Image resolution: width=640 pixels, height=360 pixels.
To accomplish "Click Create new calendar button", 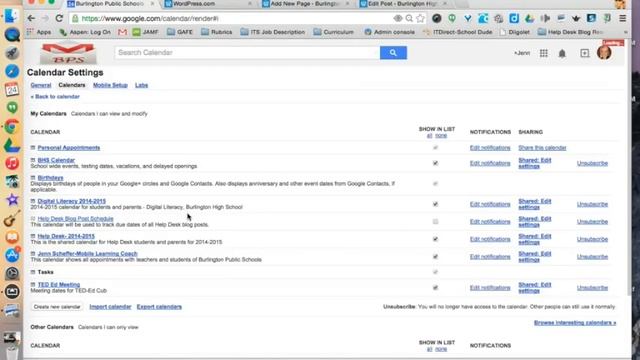I will coord(57,307).
